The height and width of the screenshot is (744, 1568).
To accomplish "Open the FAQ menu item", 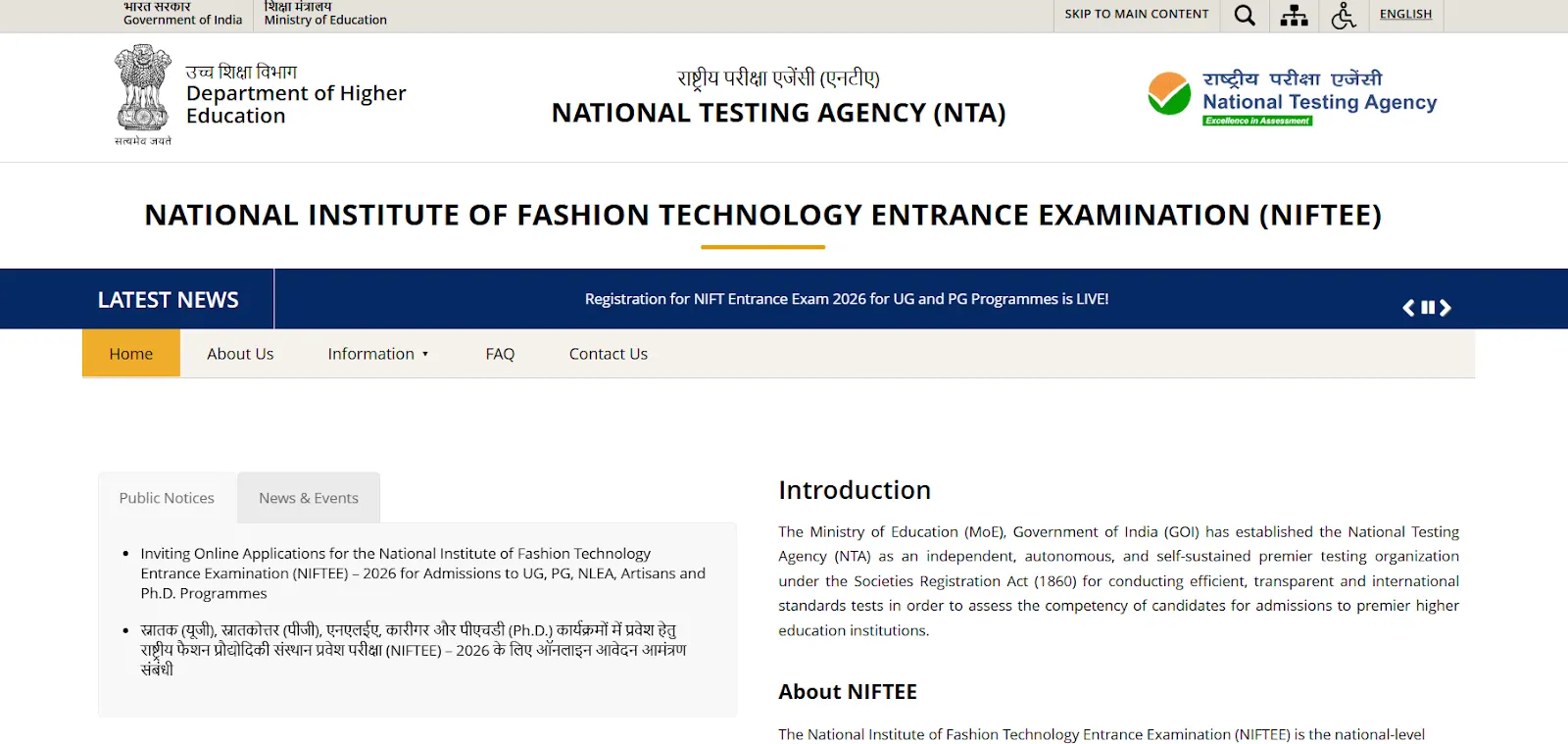I will point(500,353).
